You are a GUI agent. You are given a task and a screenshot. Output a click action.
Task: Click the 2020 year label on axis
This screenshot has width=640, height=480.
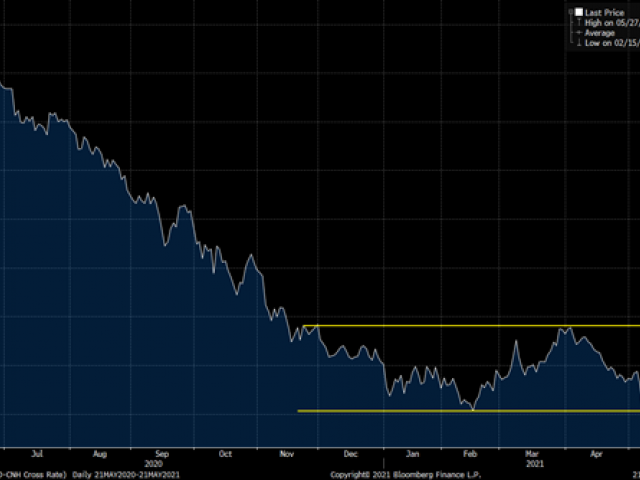click(x=153, y=463)
